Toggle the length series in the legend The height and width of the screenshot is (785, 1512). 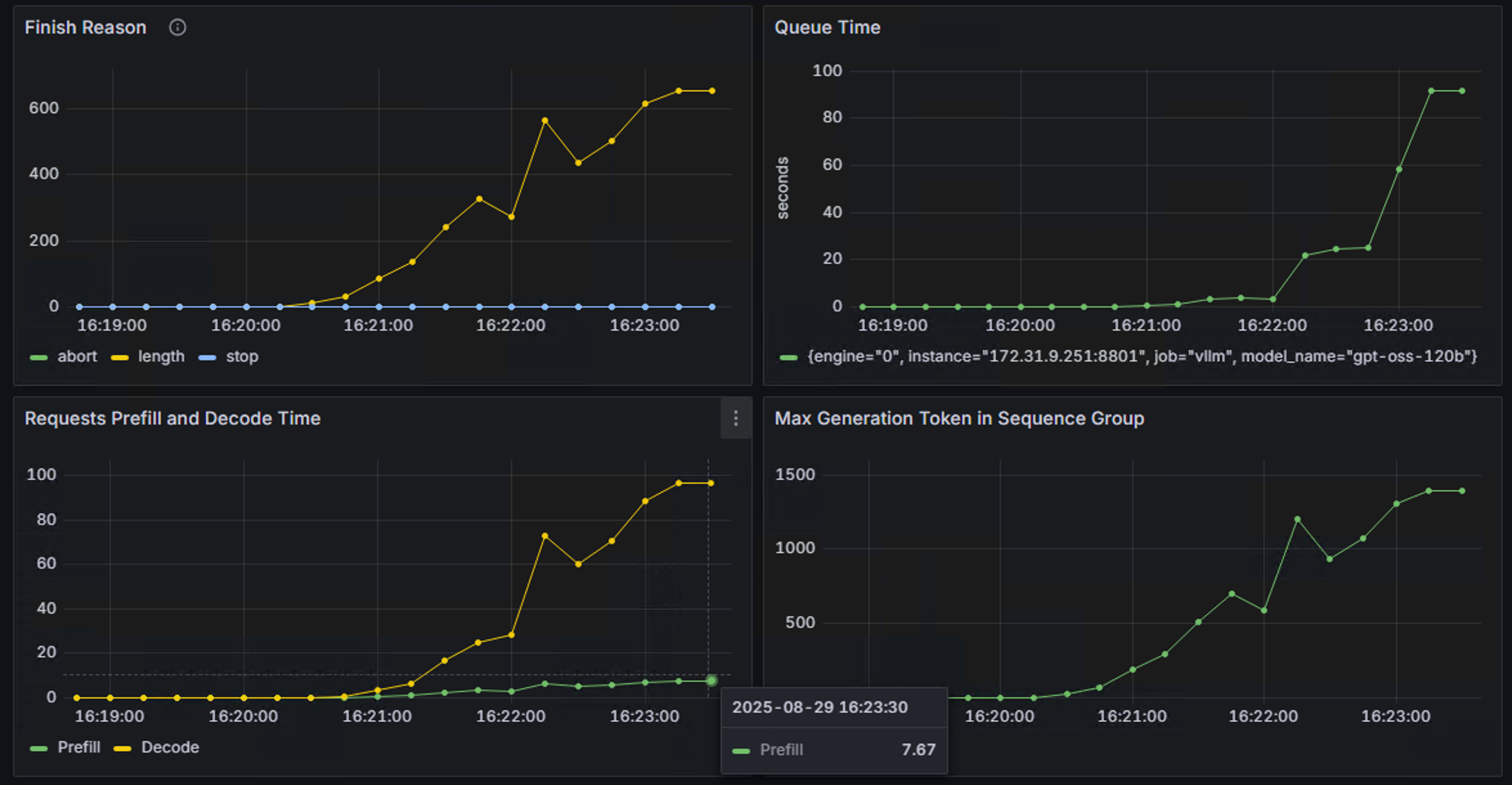click(x=161, y=356)
